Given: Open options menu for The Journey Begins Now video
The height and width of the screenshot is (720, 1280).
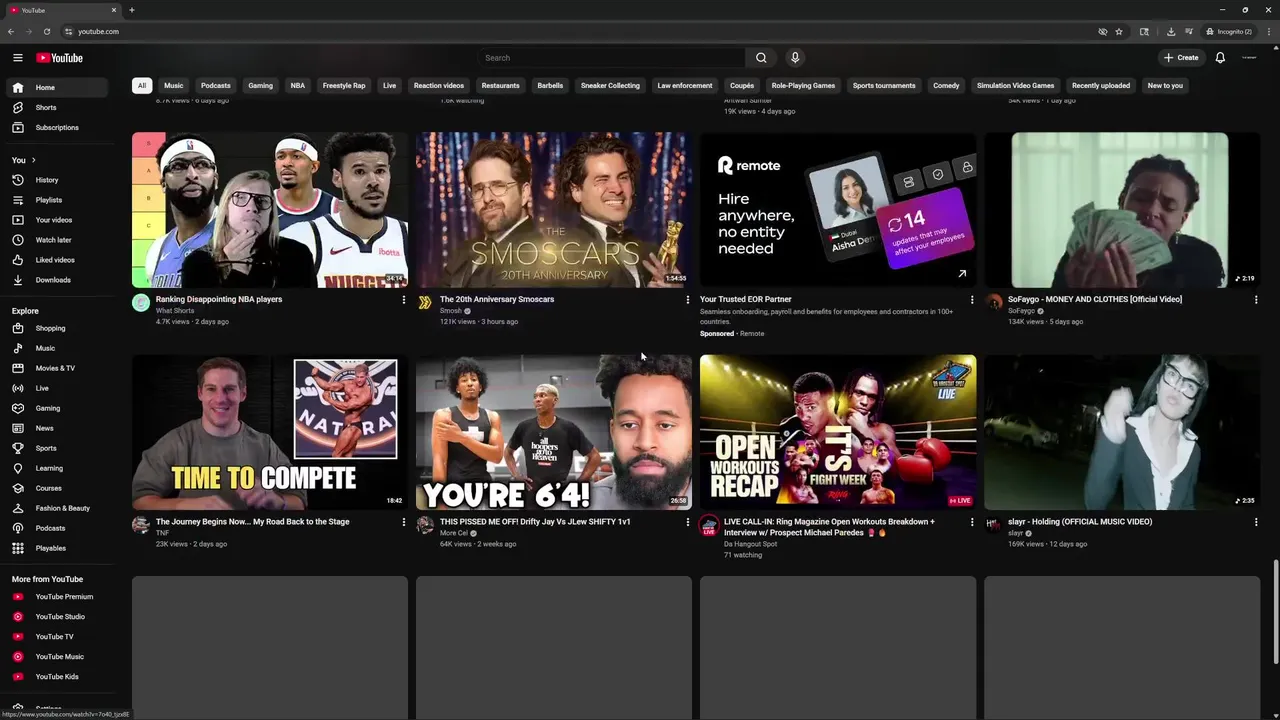Looking at the screenshot, I should pos(404,522).
